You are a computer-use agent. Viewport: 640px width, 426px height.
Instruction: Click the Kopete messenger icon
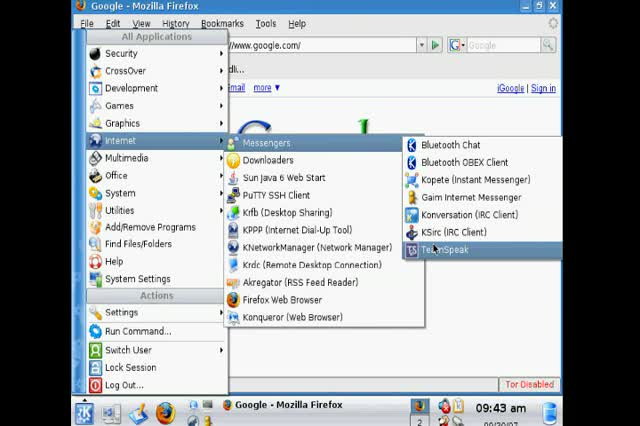[x=411, y=180]
